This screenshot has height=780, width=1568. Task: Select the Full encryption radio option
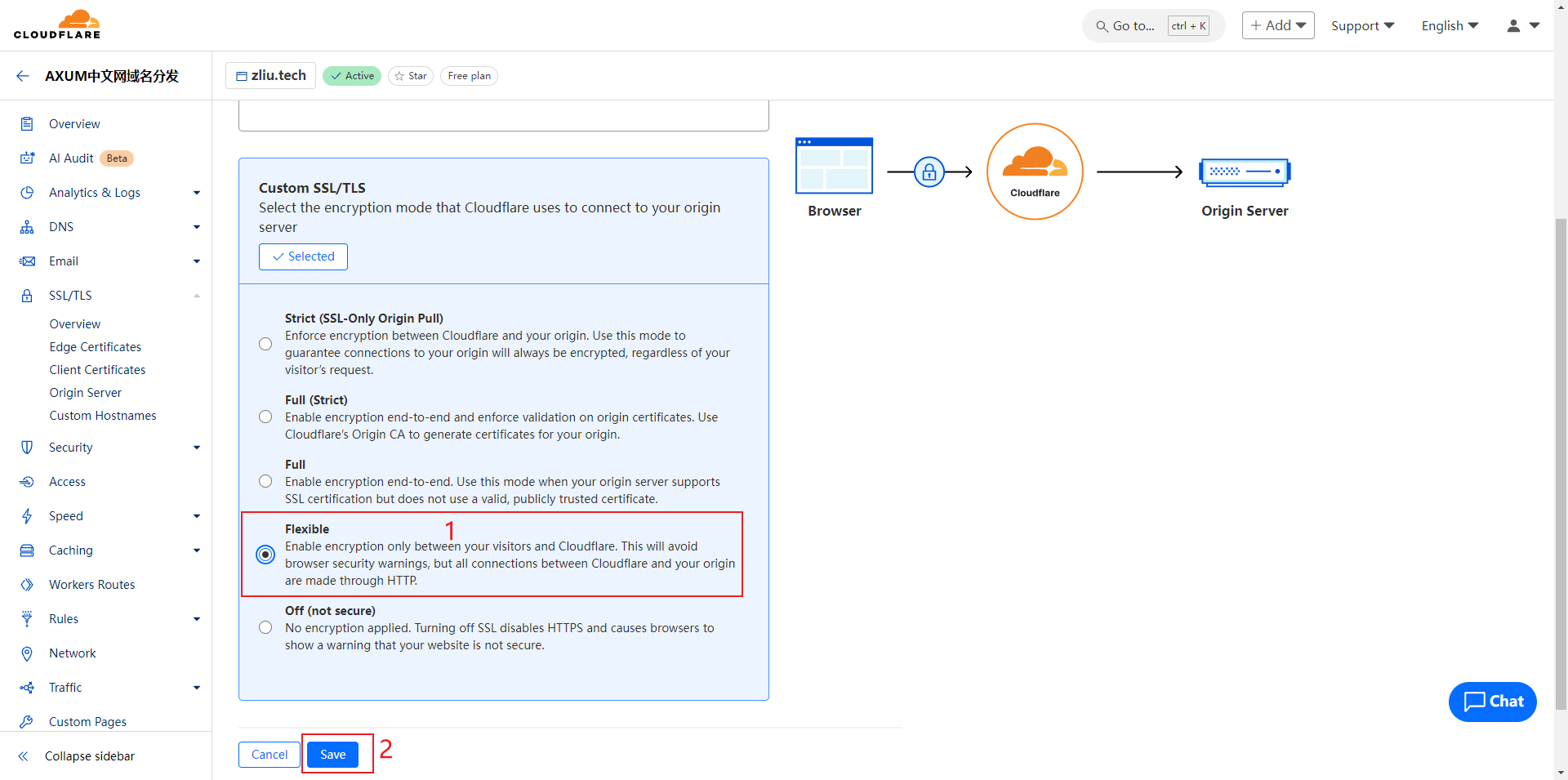click(265, 481)
